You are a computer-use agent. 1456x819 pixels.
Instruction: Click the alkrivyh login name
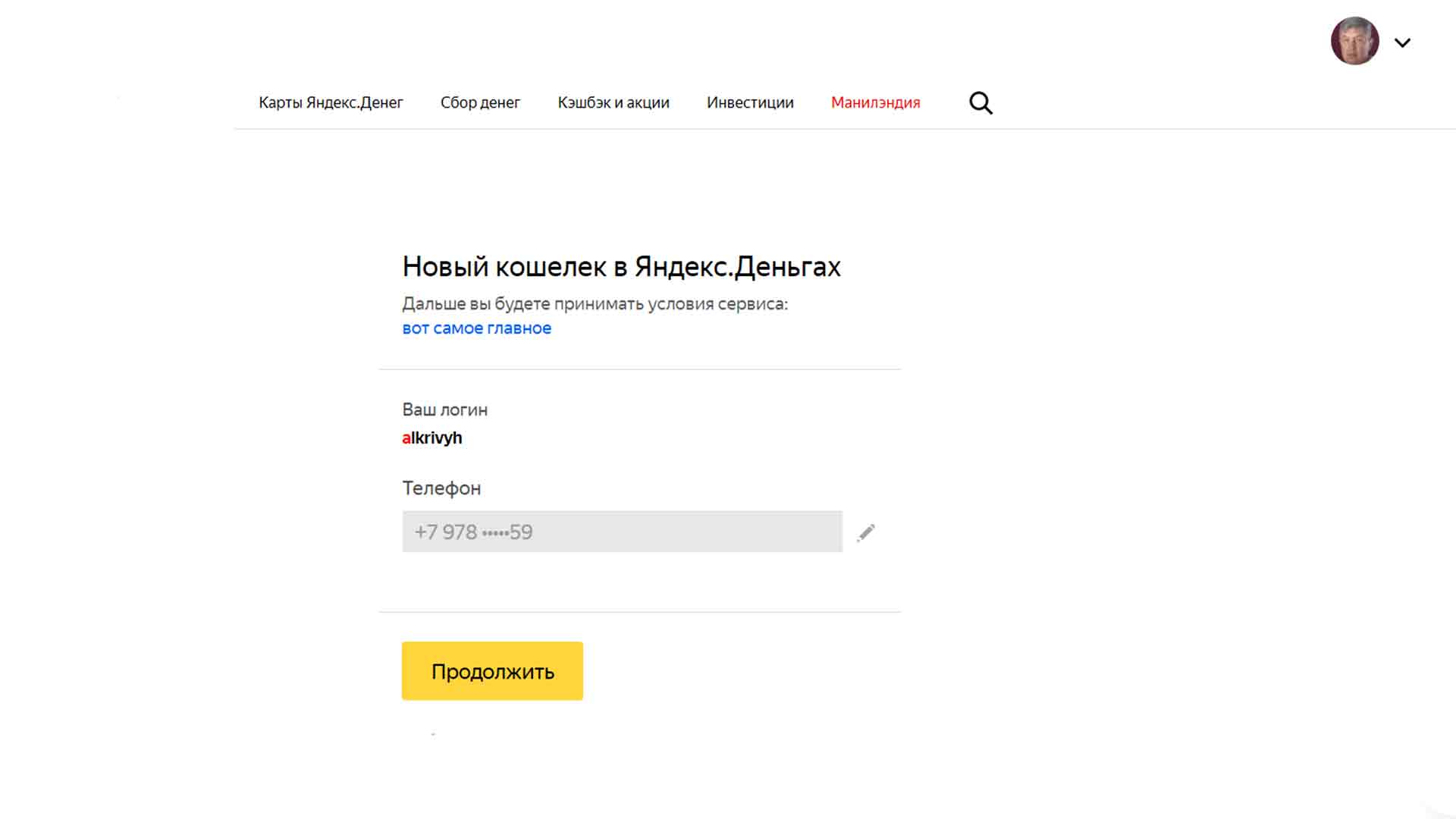tap(432, 438)
